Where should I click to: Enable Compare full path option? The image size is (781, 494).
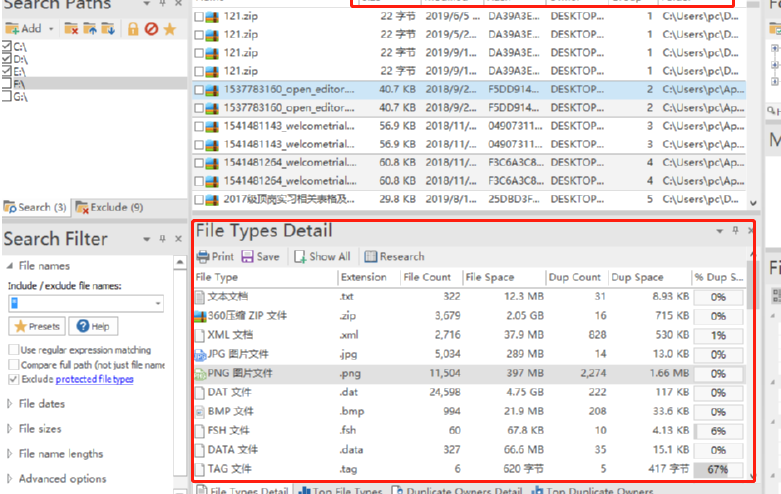tap(14, 365)
